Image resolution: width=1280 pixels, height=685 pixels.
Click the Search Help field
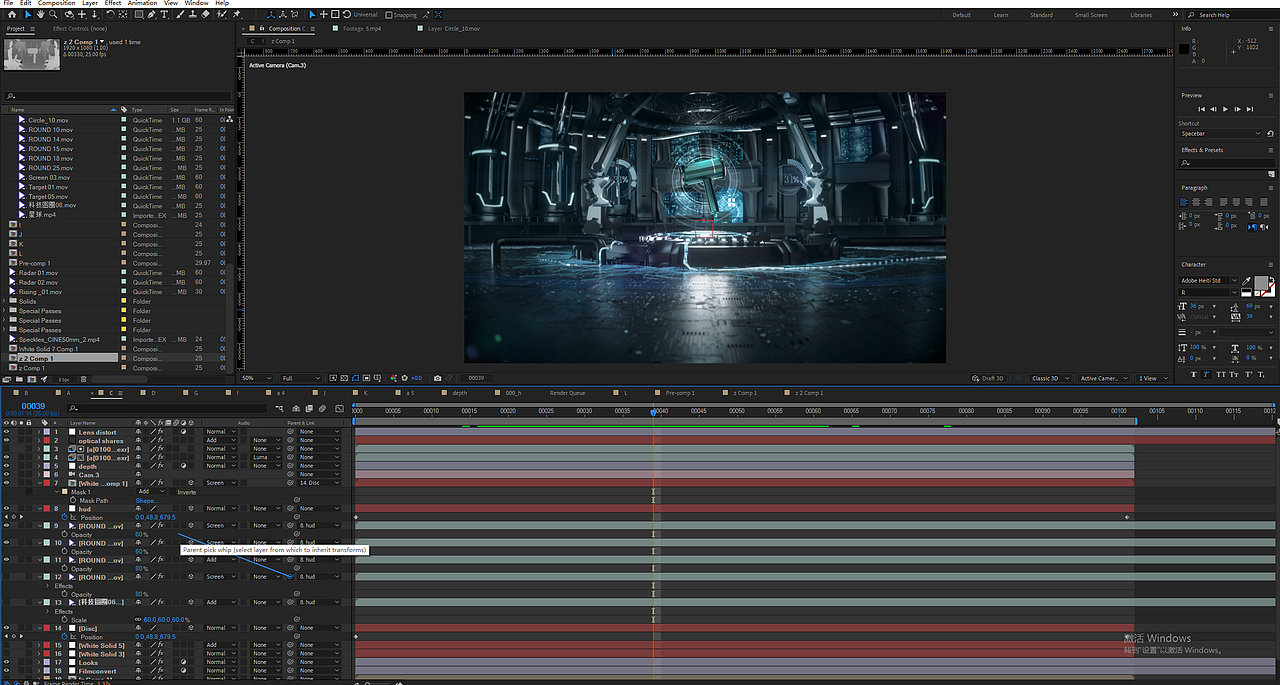click(1232, 15)
